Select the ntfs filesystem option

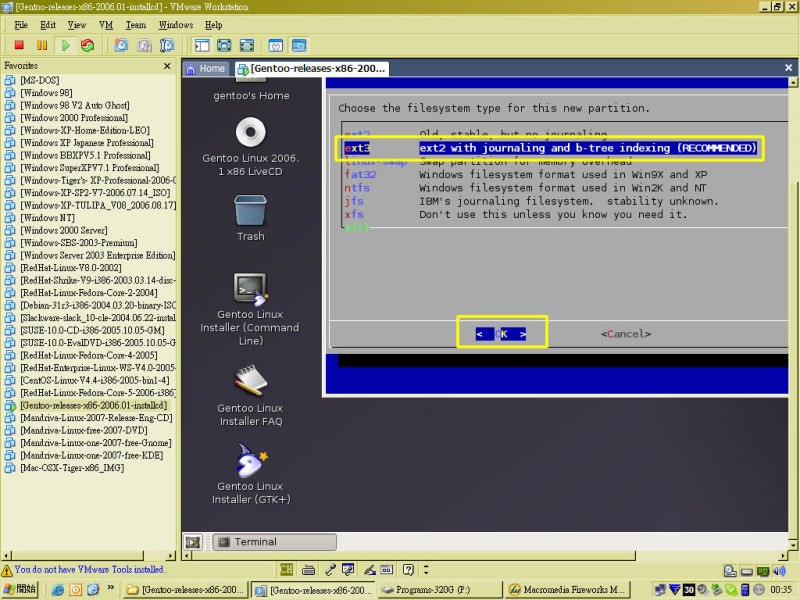(525, 188)
